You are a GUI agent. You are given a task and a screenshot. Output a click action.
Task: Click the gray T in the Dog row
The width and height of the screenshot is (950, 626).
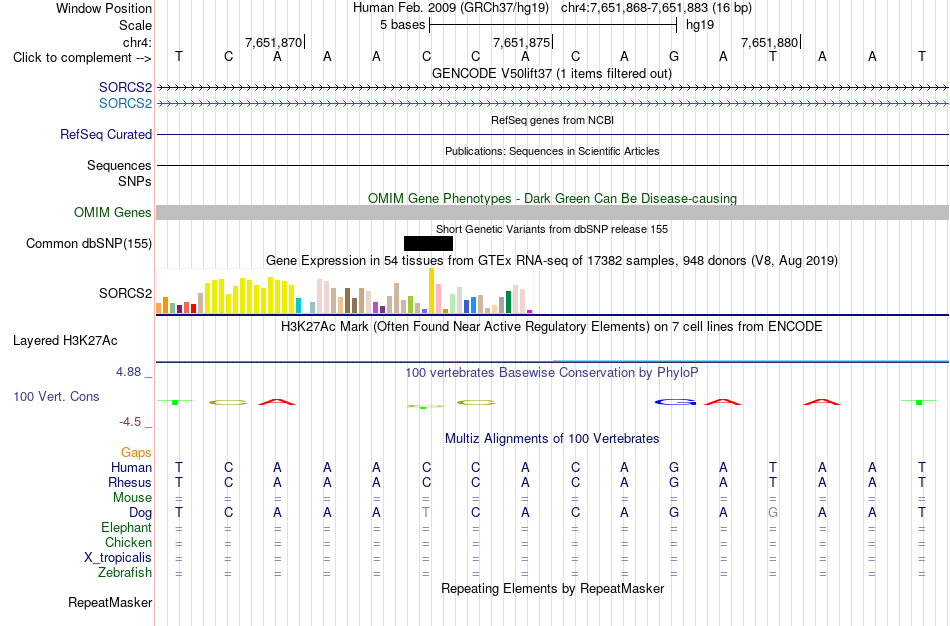426,512
